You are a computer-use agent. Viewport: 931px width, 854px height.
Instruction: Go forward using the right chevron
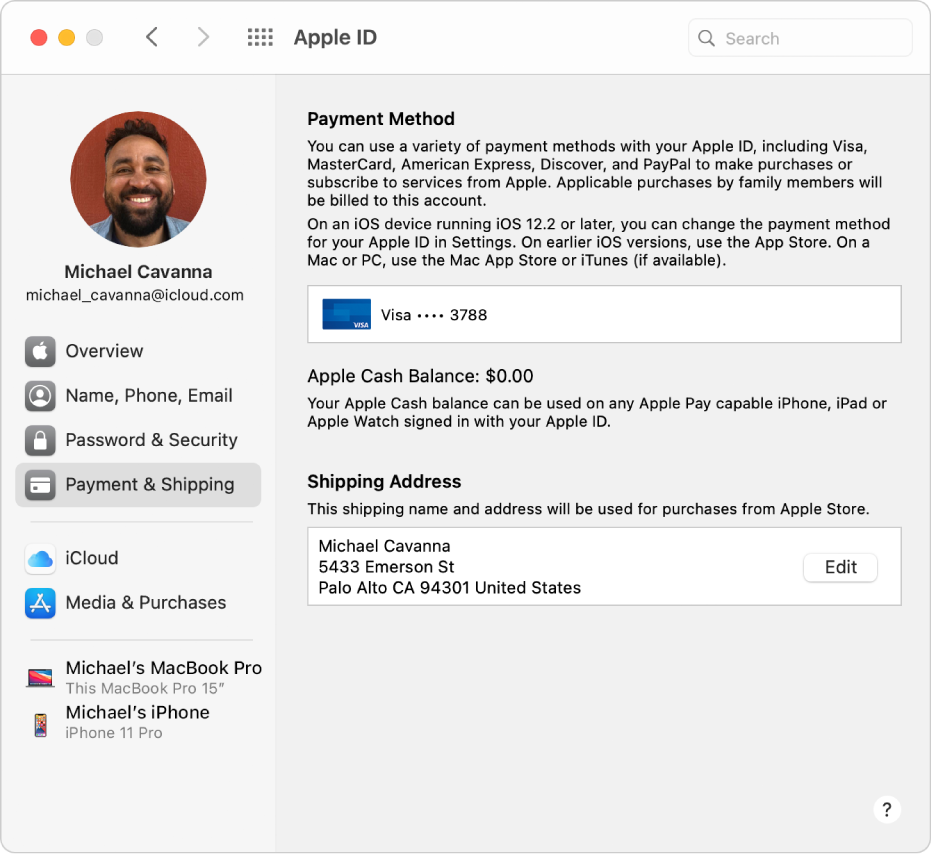203,38
